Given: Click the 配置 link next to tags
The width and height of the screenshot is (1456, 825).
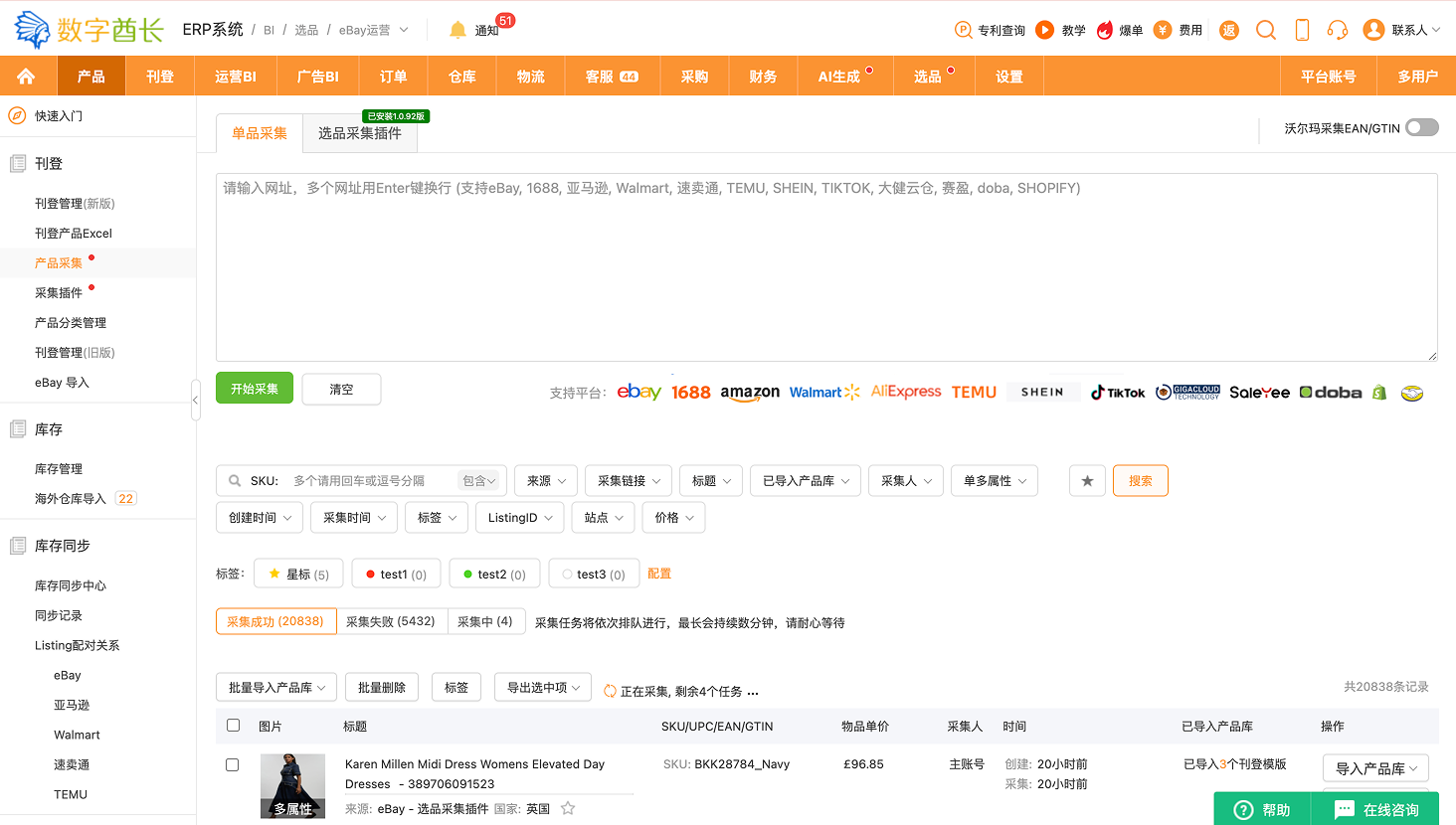Looking at the screenshot, I should point(658,574).
